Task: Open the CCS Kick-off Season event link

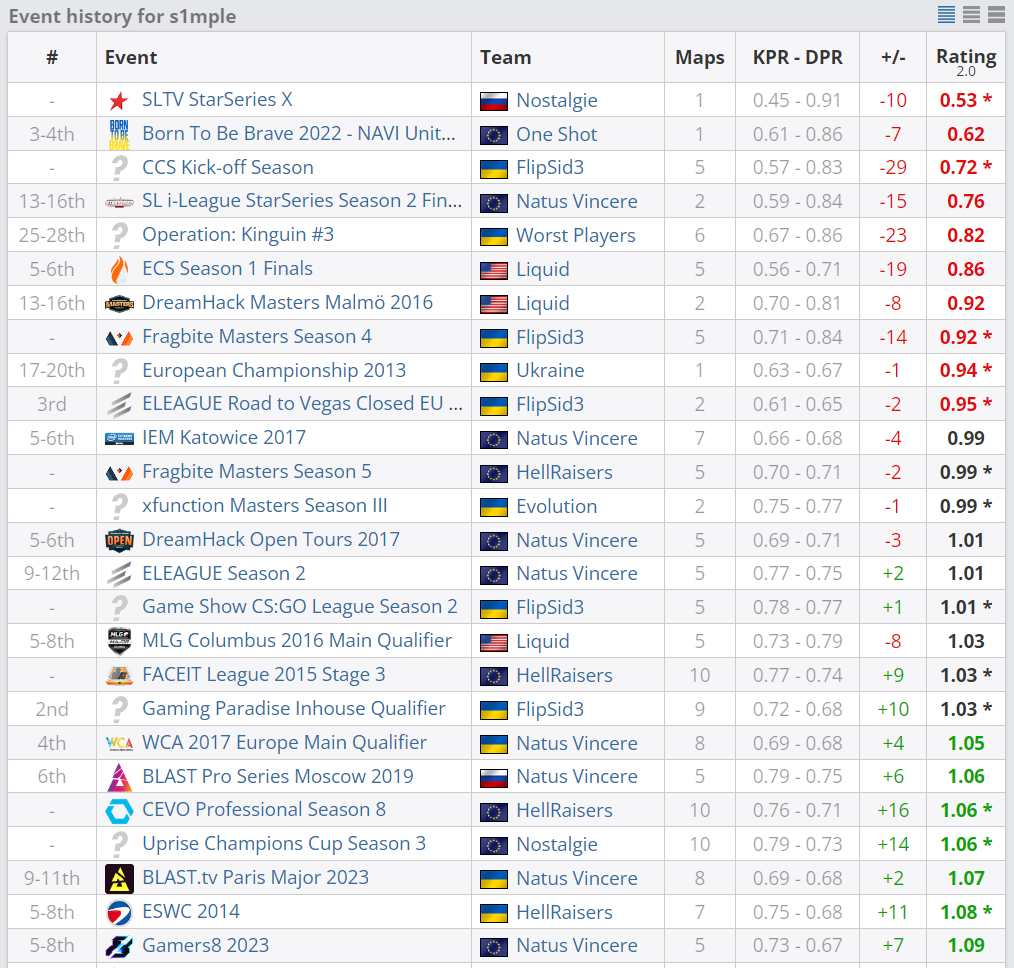Action: 228,167
